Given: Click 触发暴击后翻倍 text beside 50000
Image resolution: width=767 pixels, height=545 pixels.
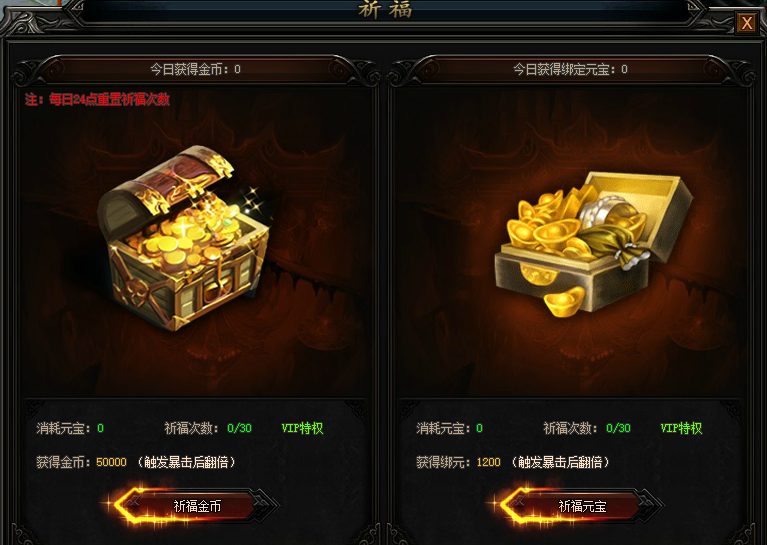Looking at the screenshot, I should (186, 462).
